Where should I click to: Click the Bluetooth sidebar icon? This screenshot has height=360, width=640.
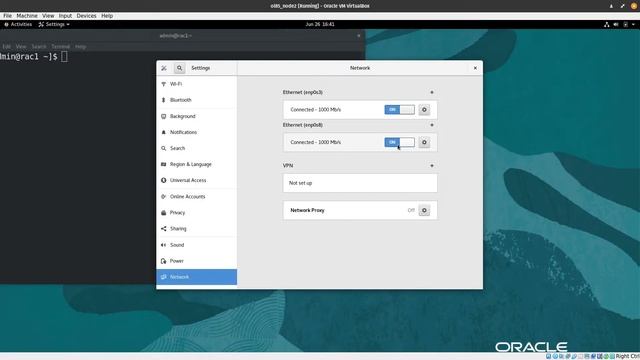coord(164,100)
